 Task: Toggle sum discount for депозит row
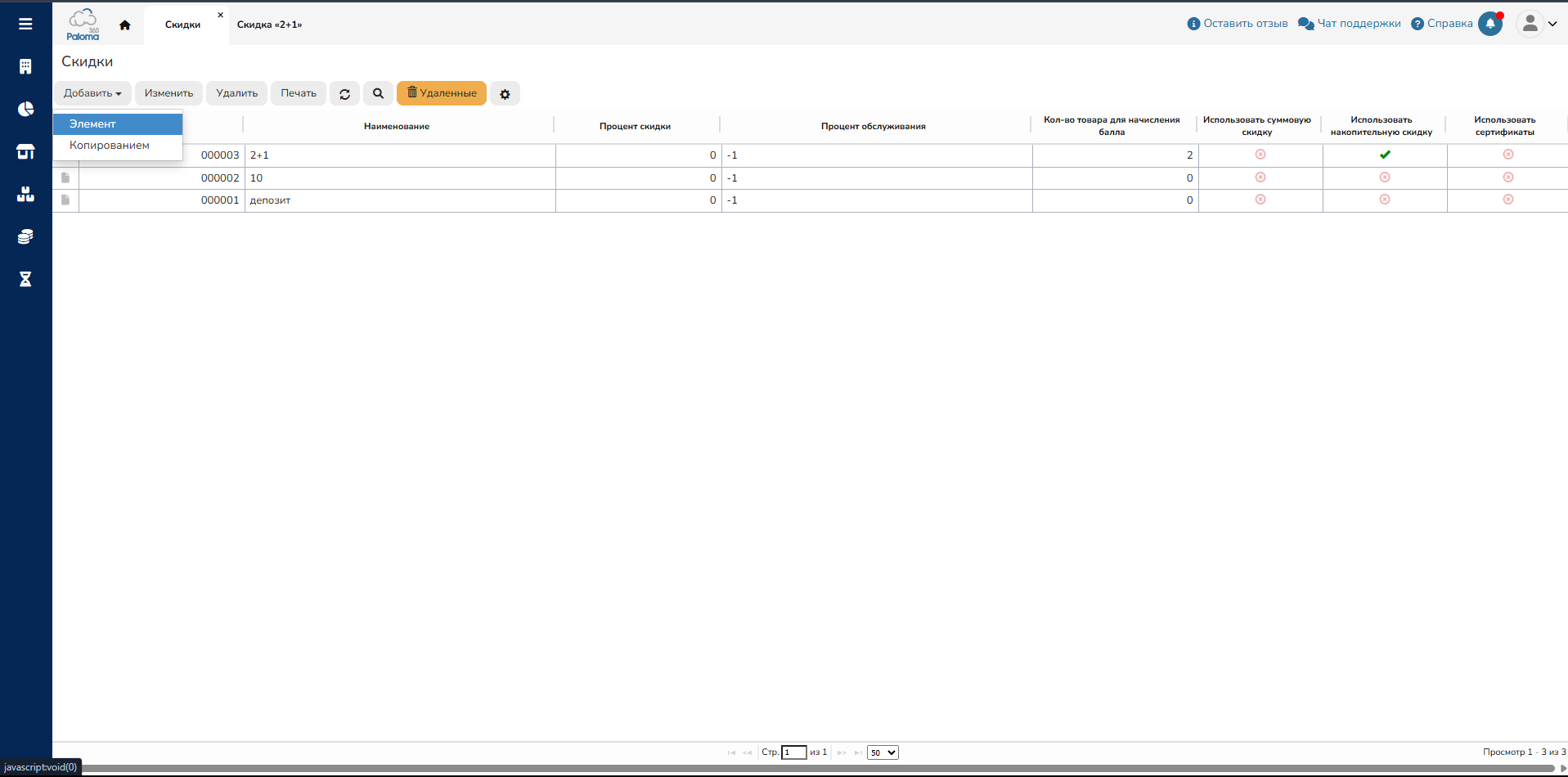pos(1260,200)
